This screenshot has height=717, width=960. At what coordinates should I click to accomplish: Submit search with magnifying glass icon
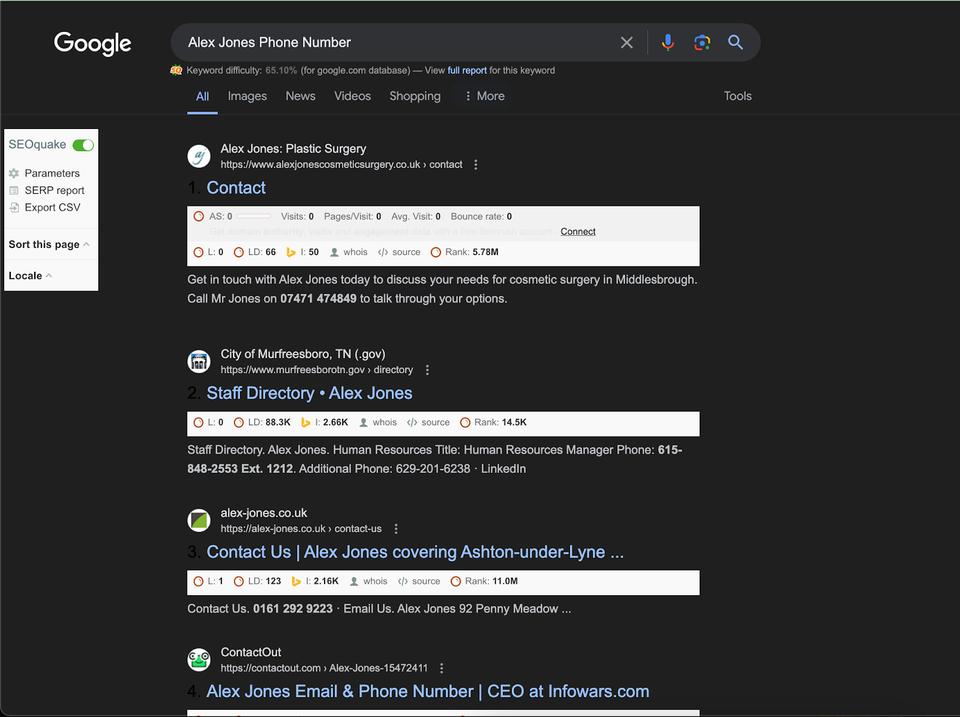point(735,42)
